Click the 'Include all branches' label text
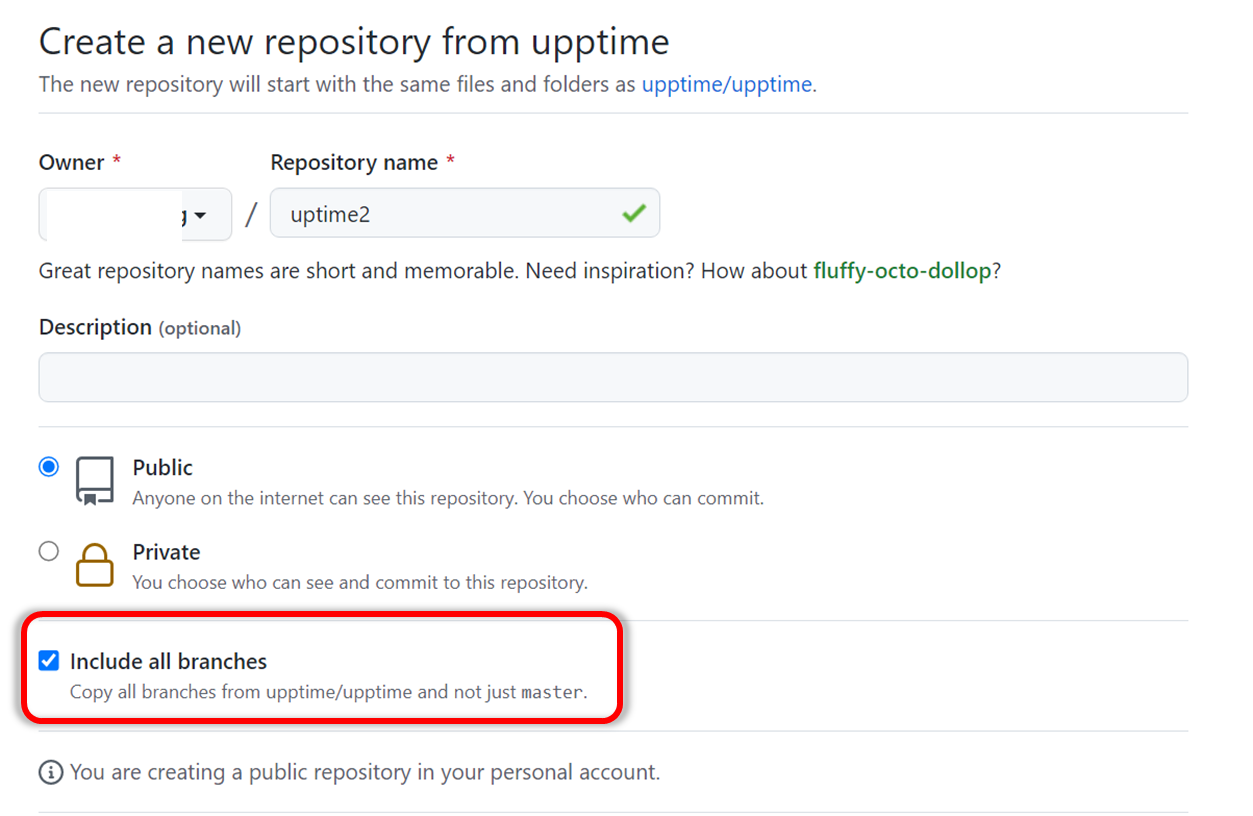 click(169, 661)
